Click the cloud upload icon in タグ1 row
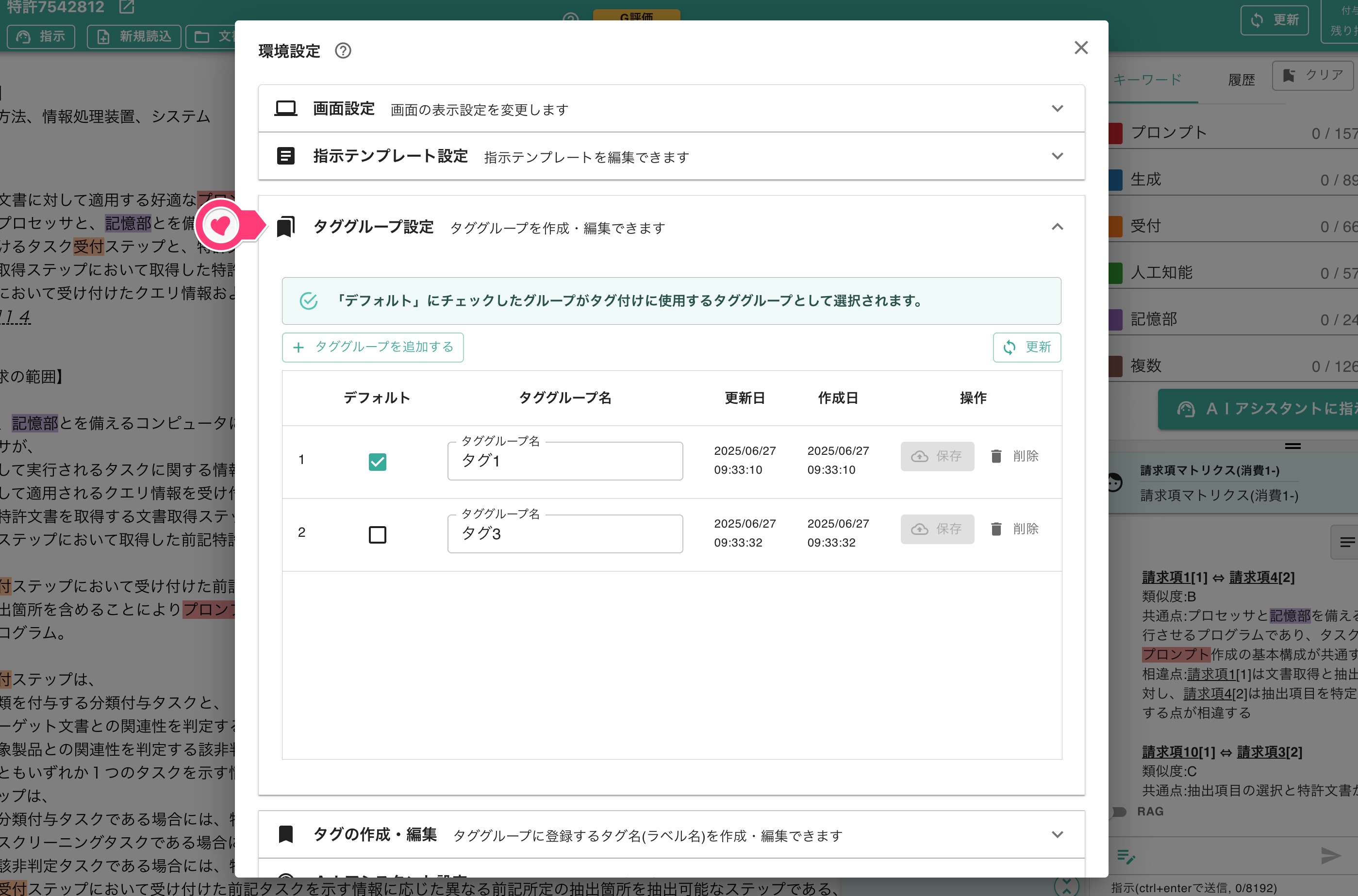Viewport: 1358px width, 896px height. point(919,456)
